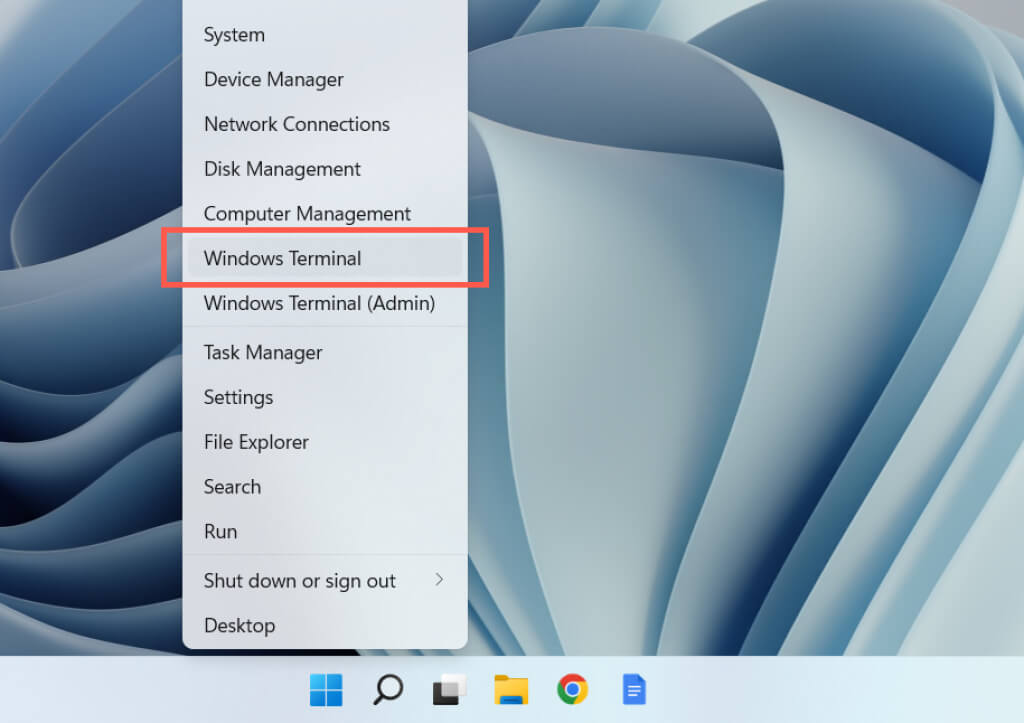Screen dimensions: 1024x723
Task: Choose Desktop at the menu bottom
Action: (325, 626)
